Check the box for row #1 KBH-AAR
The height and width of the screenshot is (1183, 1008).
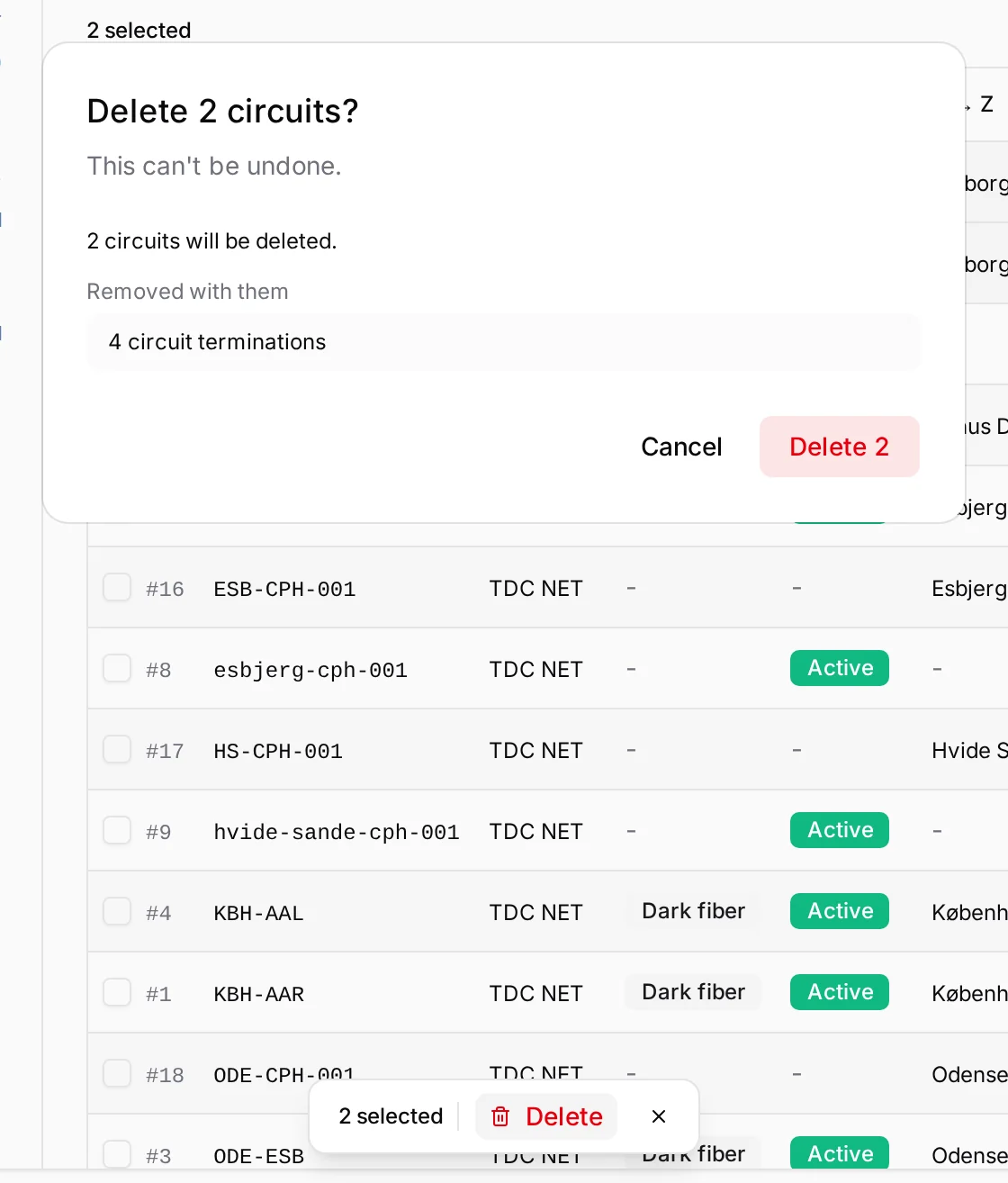[117, 993]
